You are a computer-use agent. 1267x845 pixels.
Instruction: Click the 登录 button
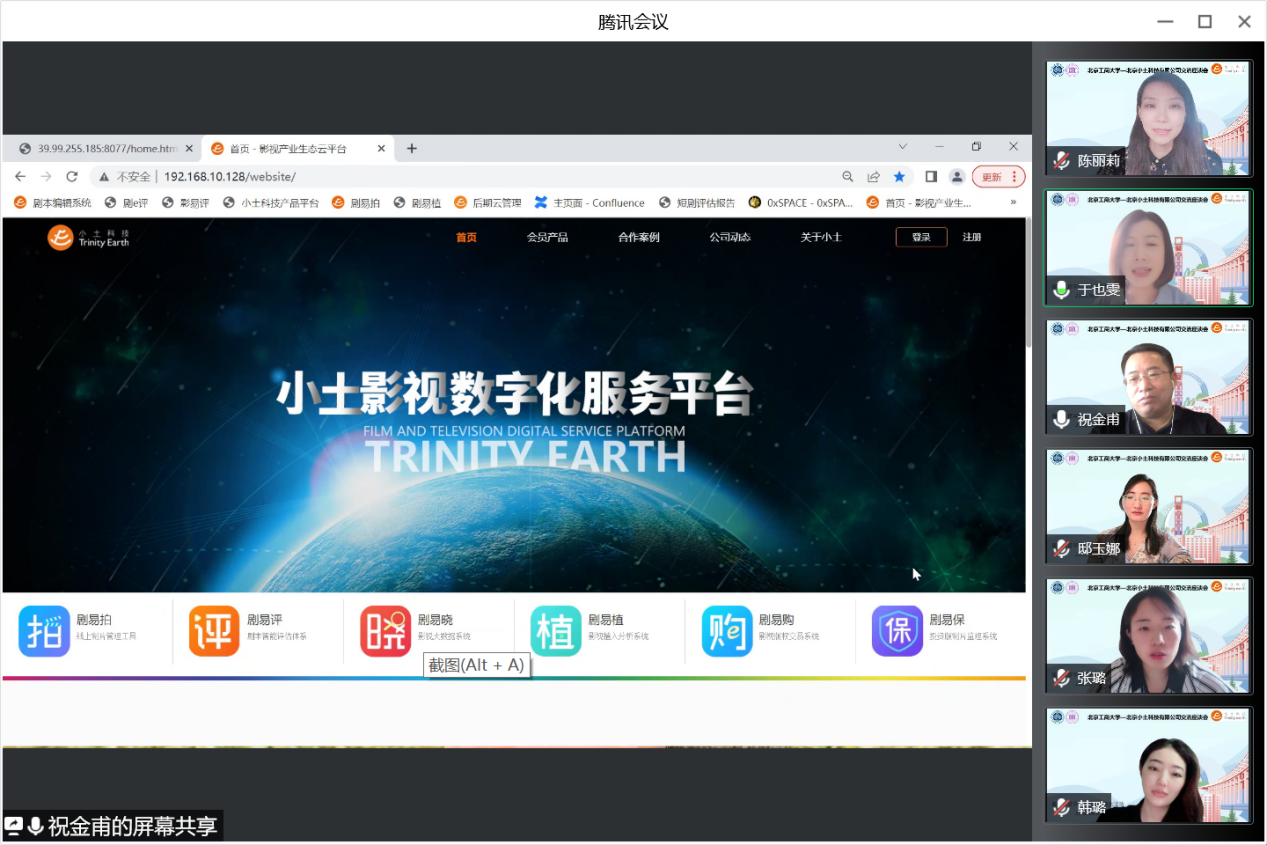pos(921,237)
